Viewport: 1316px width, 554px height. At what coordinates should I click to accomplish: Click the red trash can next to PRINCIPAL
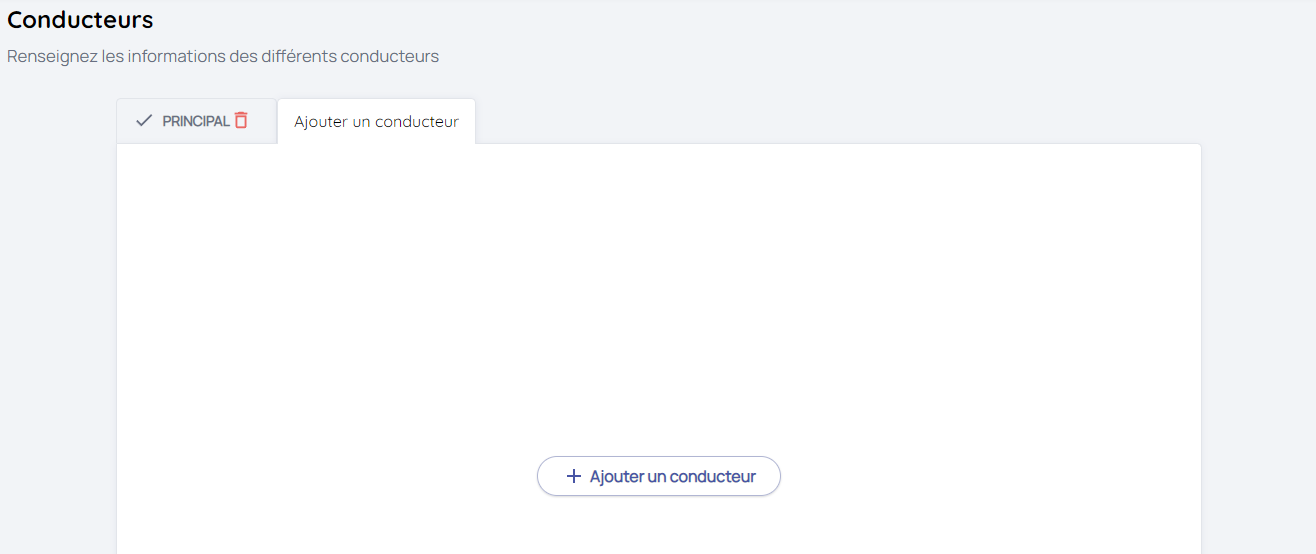tap(241, 120)
